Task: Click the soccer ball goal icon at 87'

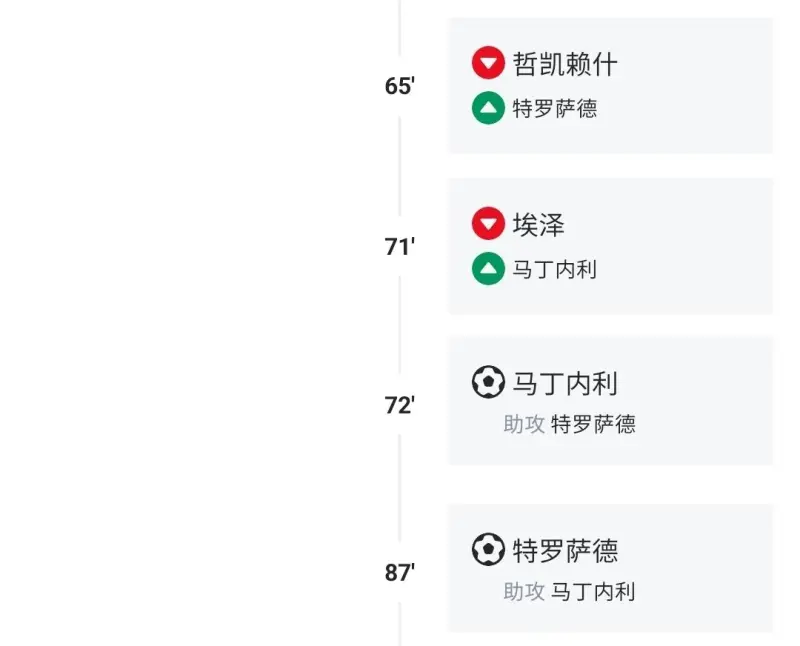Action: pyautogui.click(x=488, y=549)
